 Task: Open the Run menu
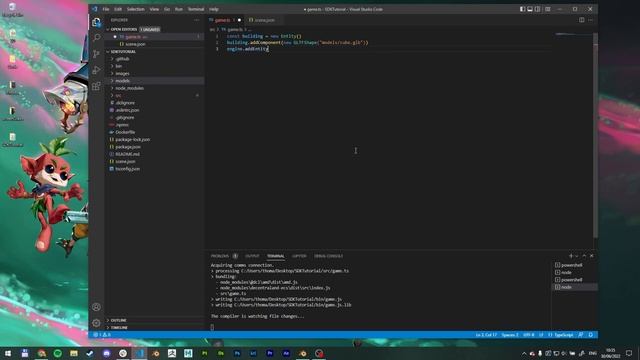coord(179,9)
